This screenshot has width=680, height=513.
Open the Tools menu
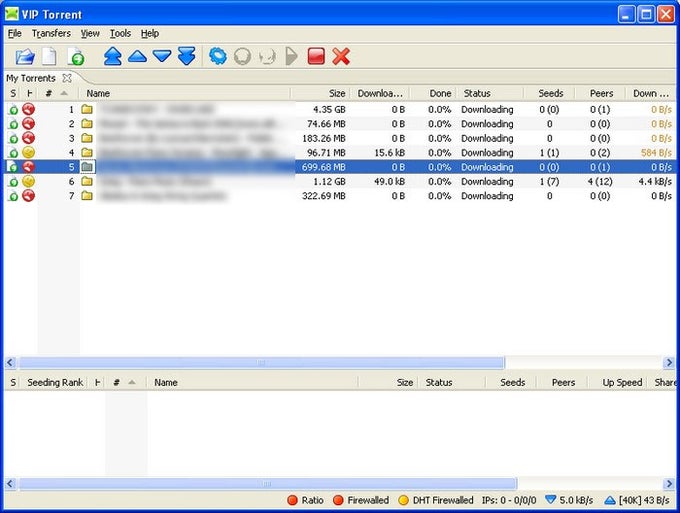120,33
